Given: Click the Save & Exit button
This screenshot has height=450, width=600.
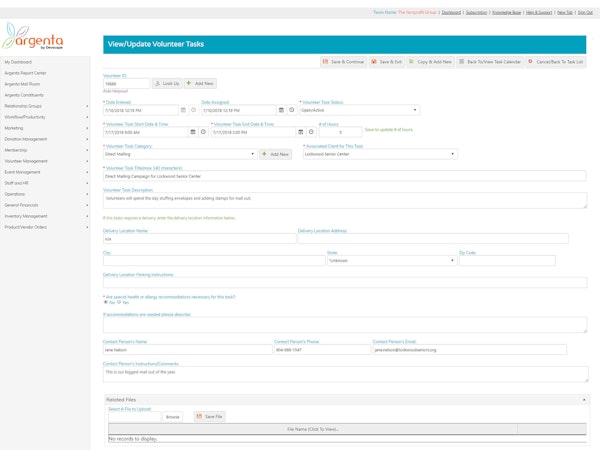Looking at the screenshot, I should tap(386, 62).
